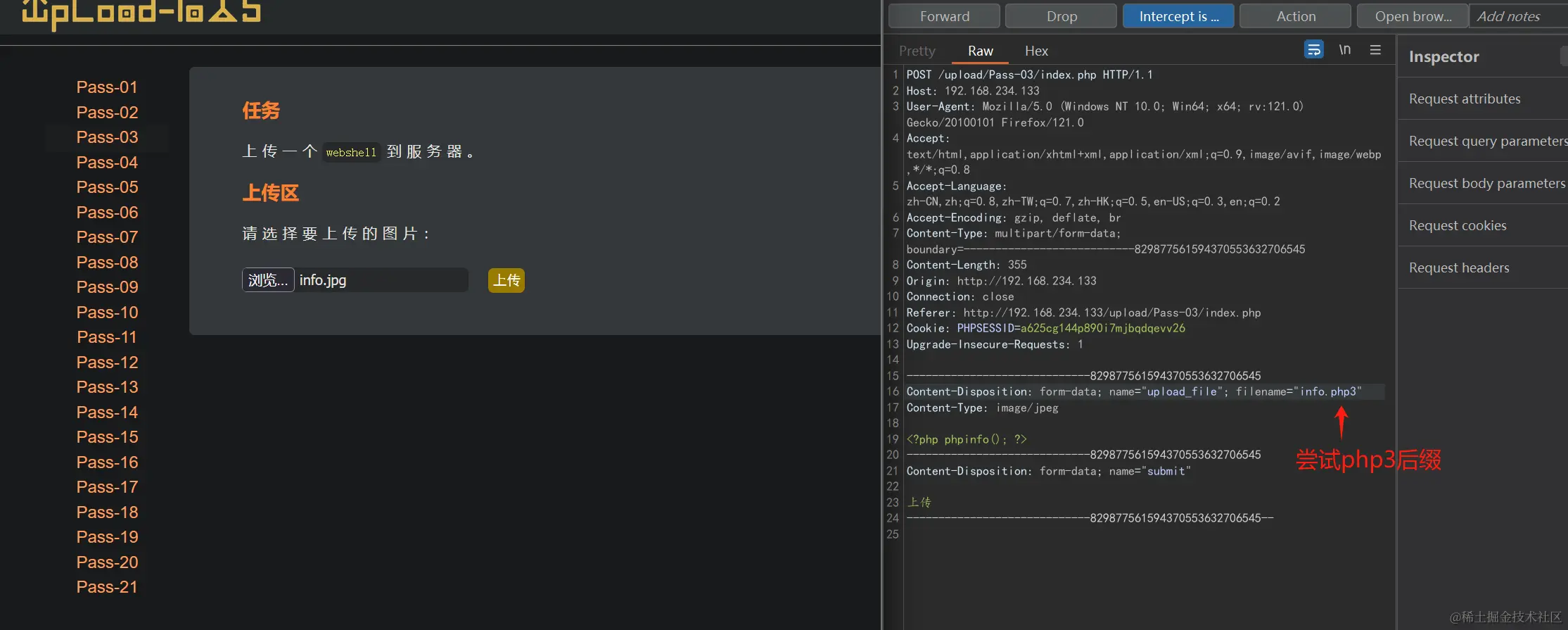The width and height of the screenshot is (1568, 630).
Task: Open the editor hamburger options menu
Action: [1375, 49]
